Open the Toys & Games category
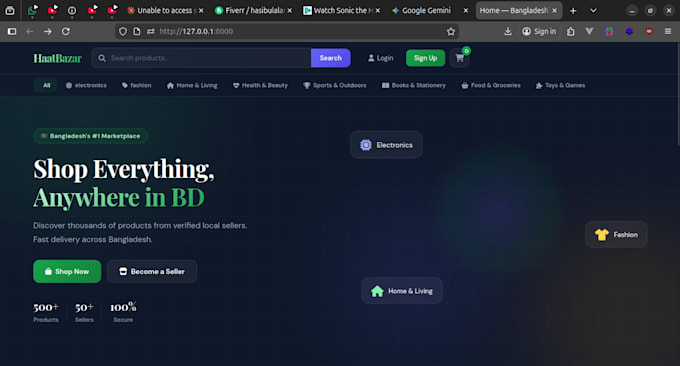 (x=560, y=85)
